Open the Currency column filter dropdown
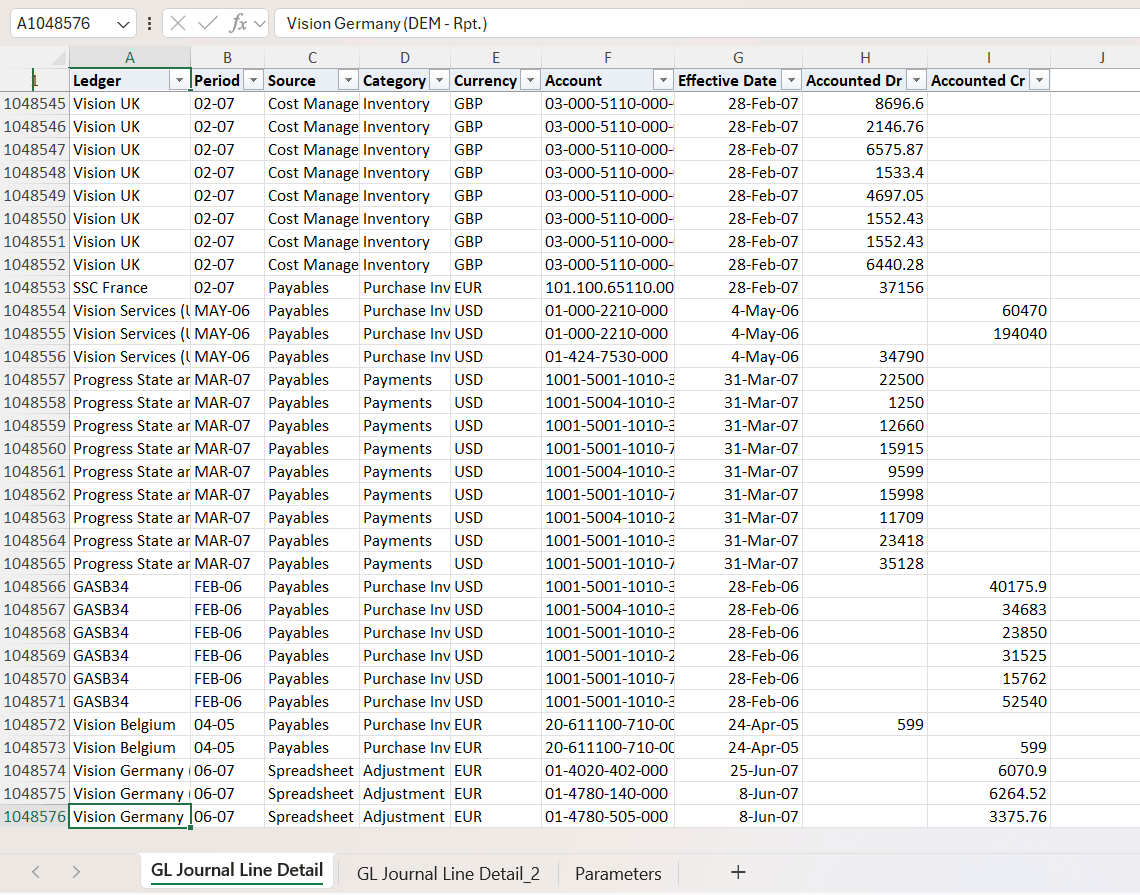Image resolution: width=1140 pixels, height=895 pixels. tap(531, 80)
